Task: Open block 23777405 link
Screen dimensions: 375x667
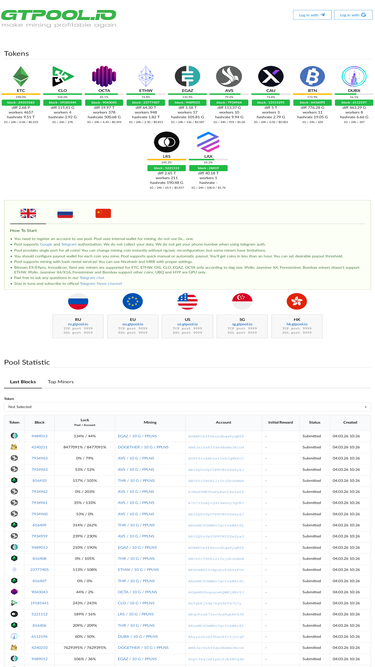Action: (40, 570)
